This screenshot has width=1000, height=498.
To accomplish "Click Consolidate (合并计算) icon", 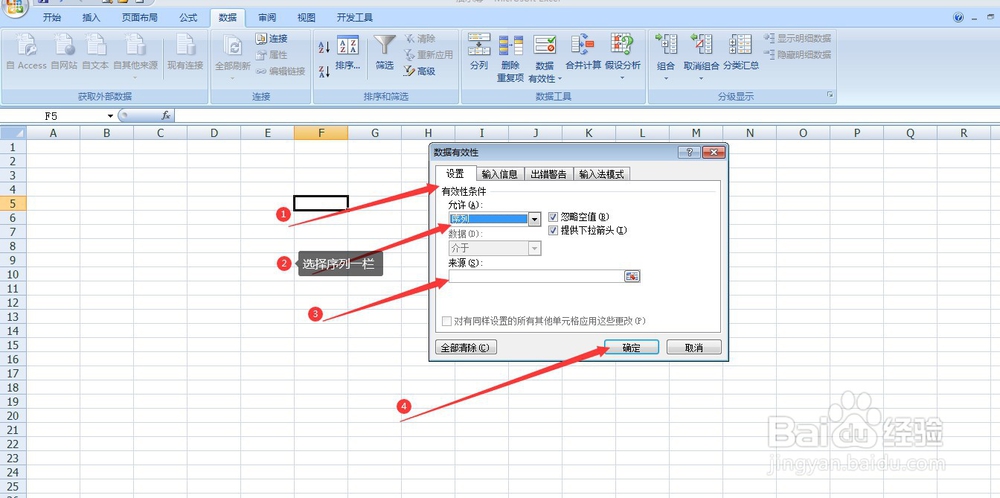I will click(x=583, y=52).
